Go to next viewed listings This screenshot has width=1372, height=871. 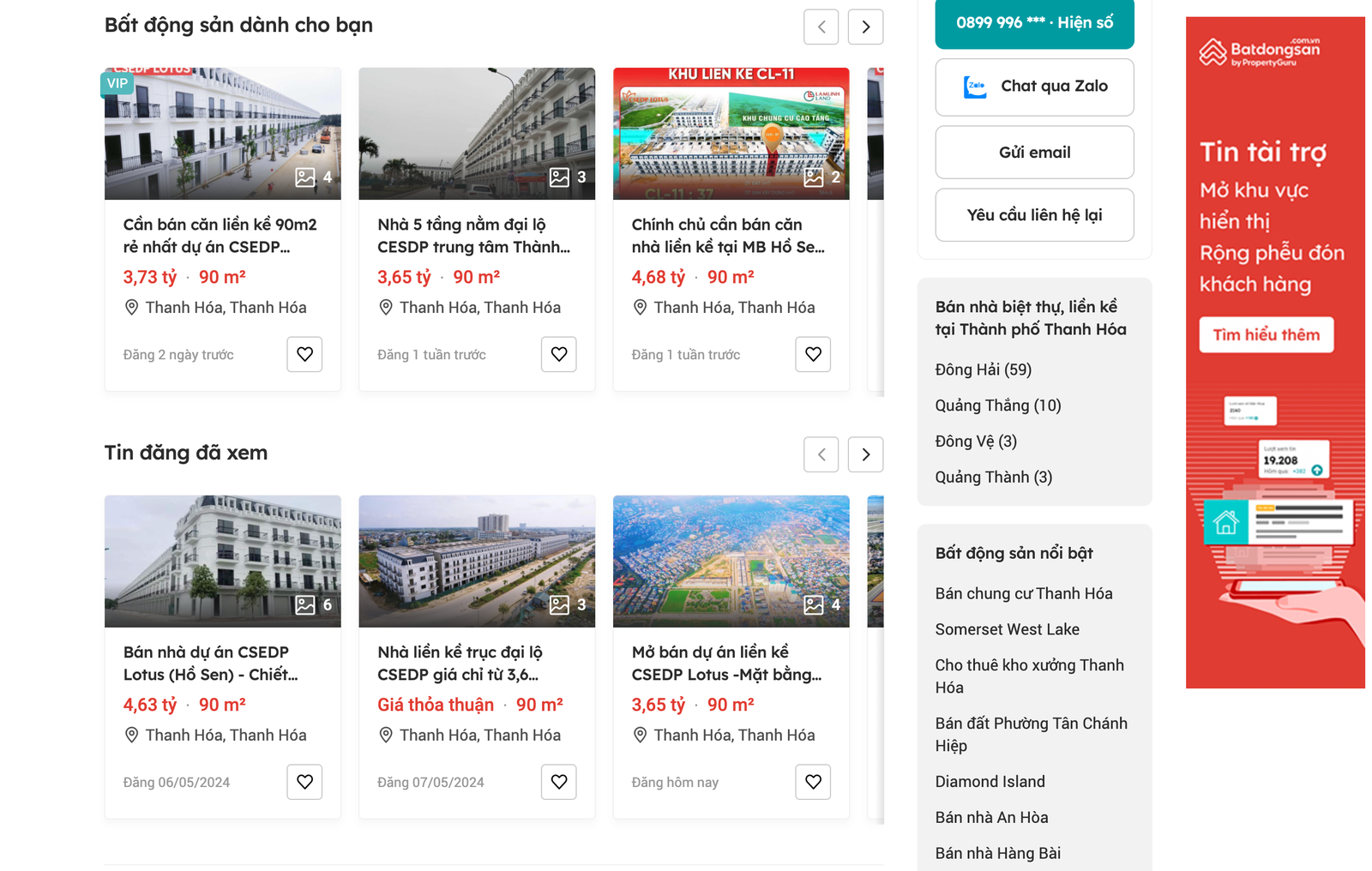(865, 454)
